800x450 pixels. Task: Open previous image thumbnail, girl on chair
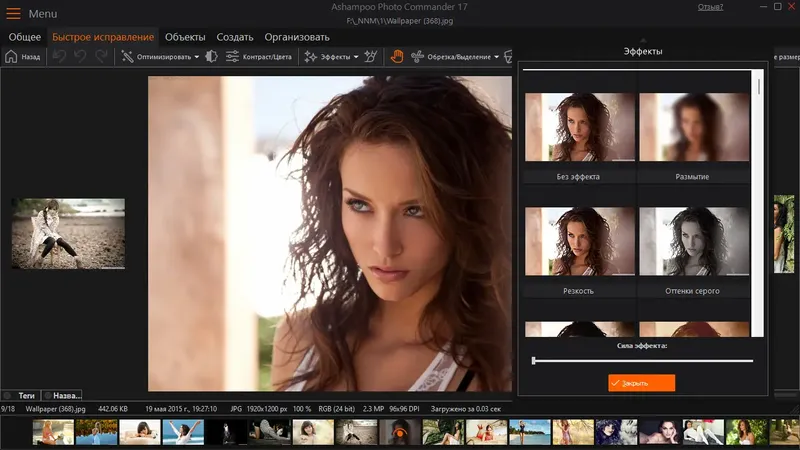pyautogui.click(x=68, y=234)
